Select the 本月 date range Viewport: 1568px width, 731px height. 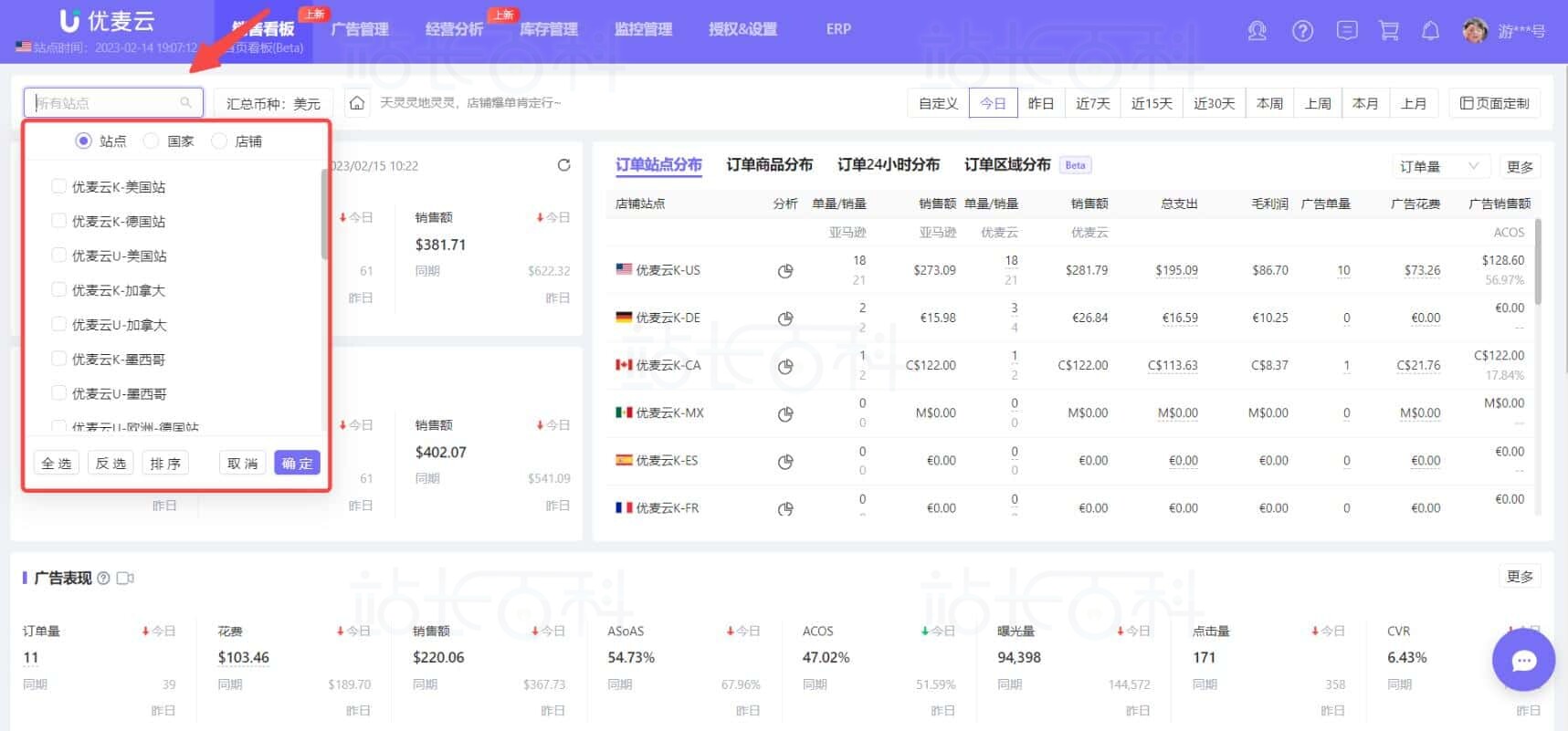coord(1365,103)
